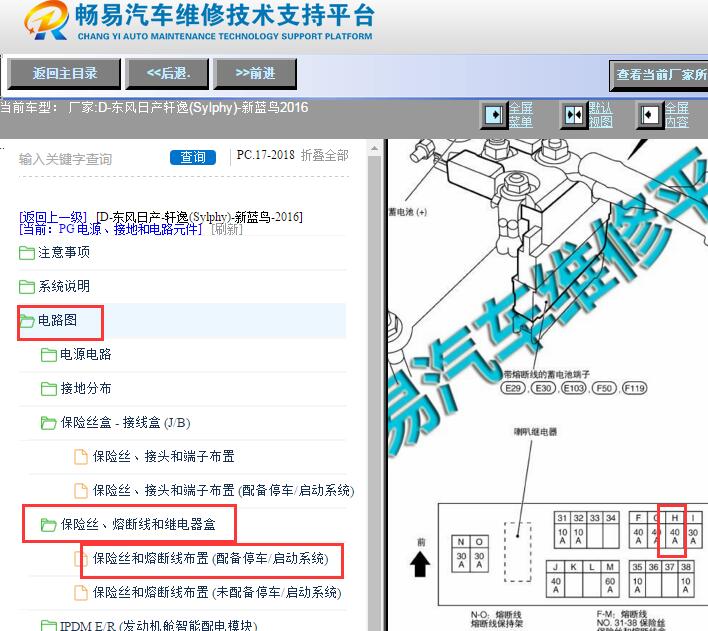Image resolution: width=708 pixels, height=631 pixels.
Task: Expand the IPDM E/R folder
Action: pyautogui.click(x=158, y=625)
